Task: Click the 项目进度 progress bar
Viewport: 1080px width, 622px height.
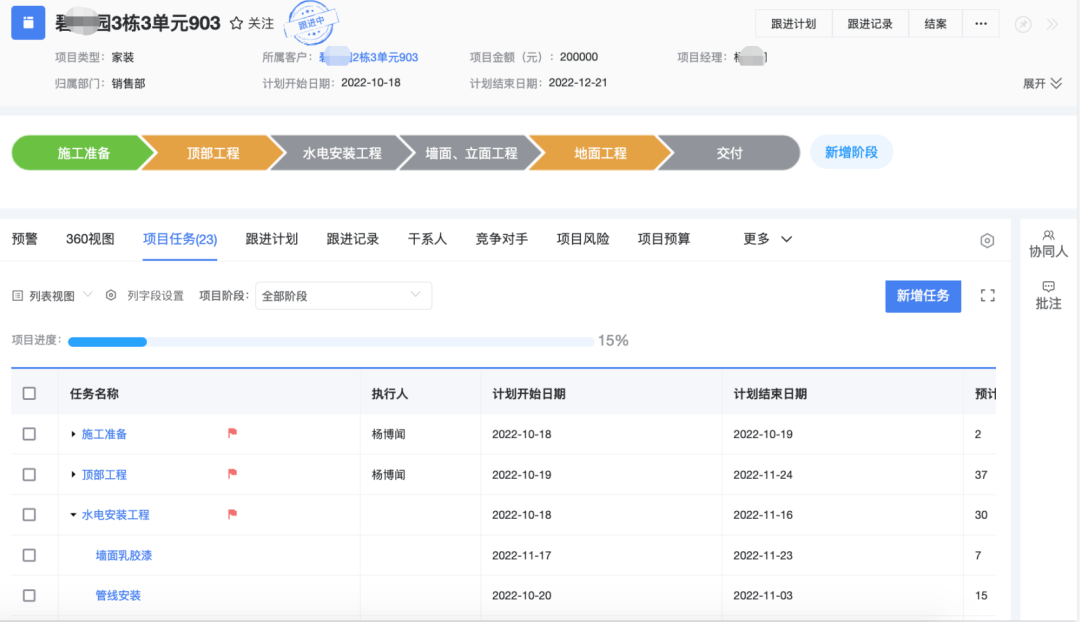Action: pyautogui.click(x=330, y=342)
